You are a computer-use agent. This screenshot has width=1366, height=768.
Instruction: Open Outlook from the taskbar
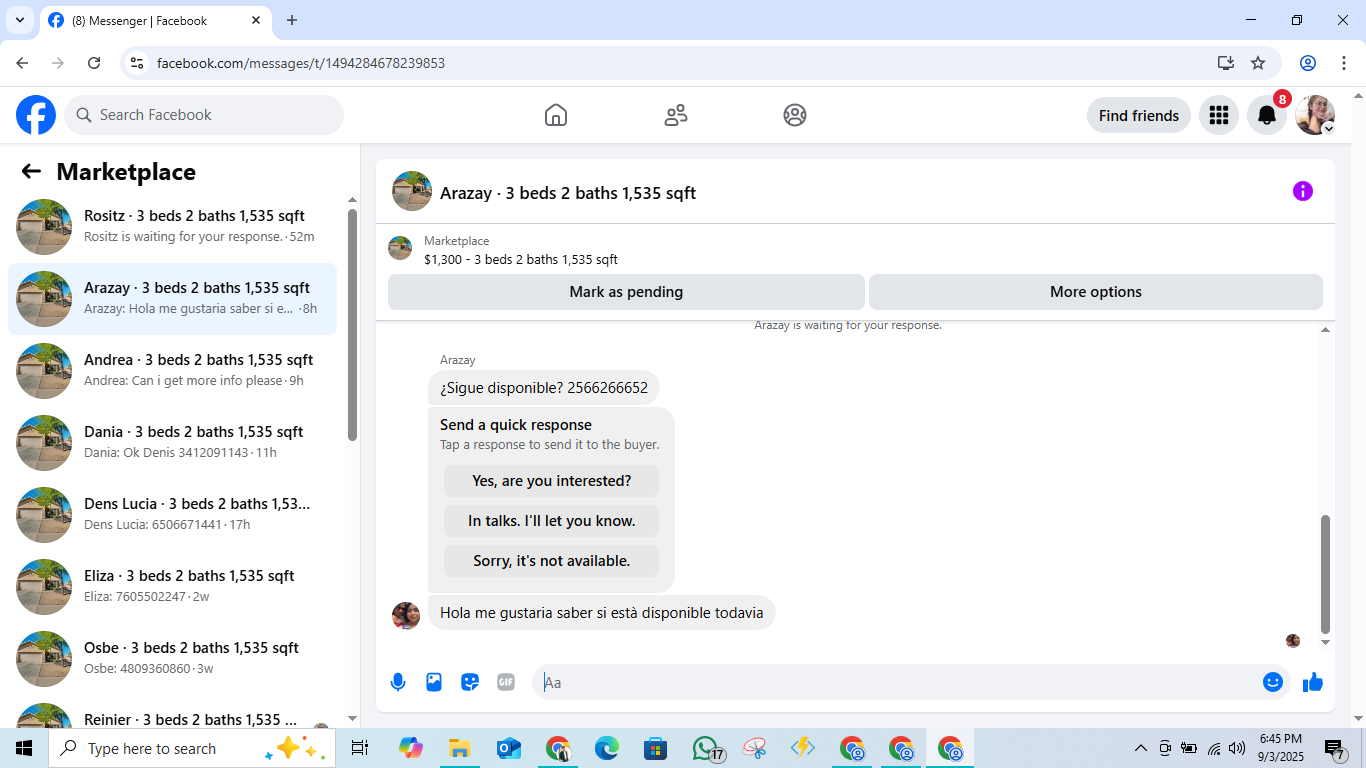(x=509, y=748)
